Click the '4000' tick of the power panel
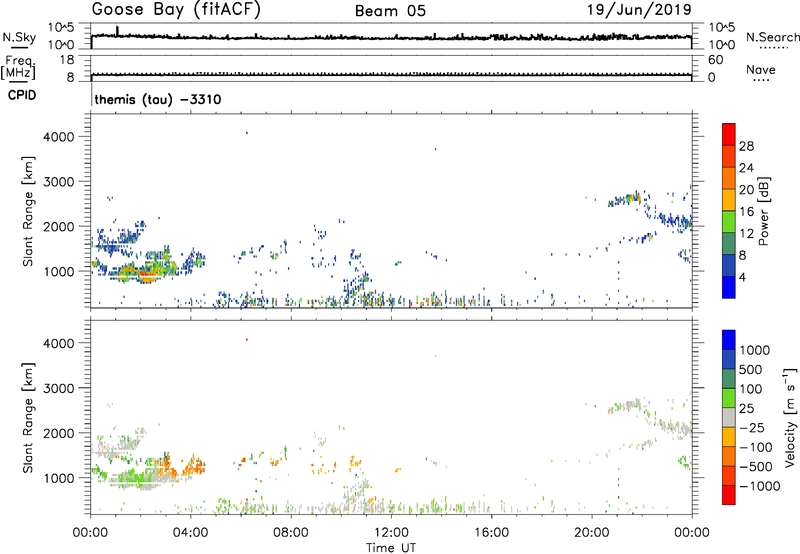 [59, 137]
